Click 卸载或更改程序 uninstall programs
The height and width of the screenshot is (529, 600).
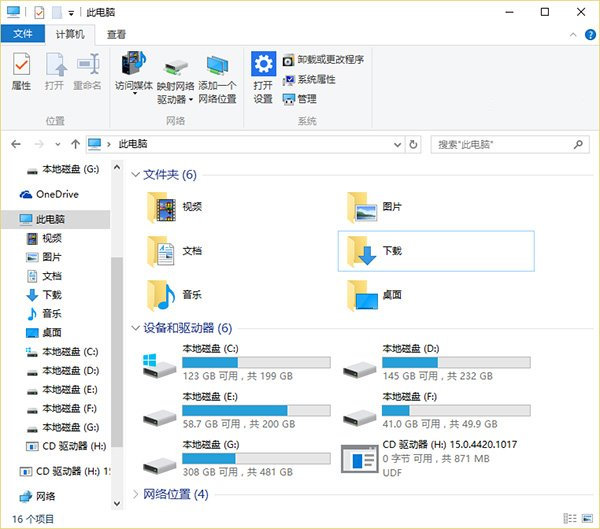tap(323, 60)
